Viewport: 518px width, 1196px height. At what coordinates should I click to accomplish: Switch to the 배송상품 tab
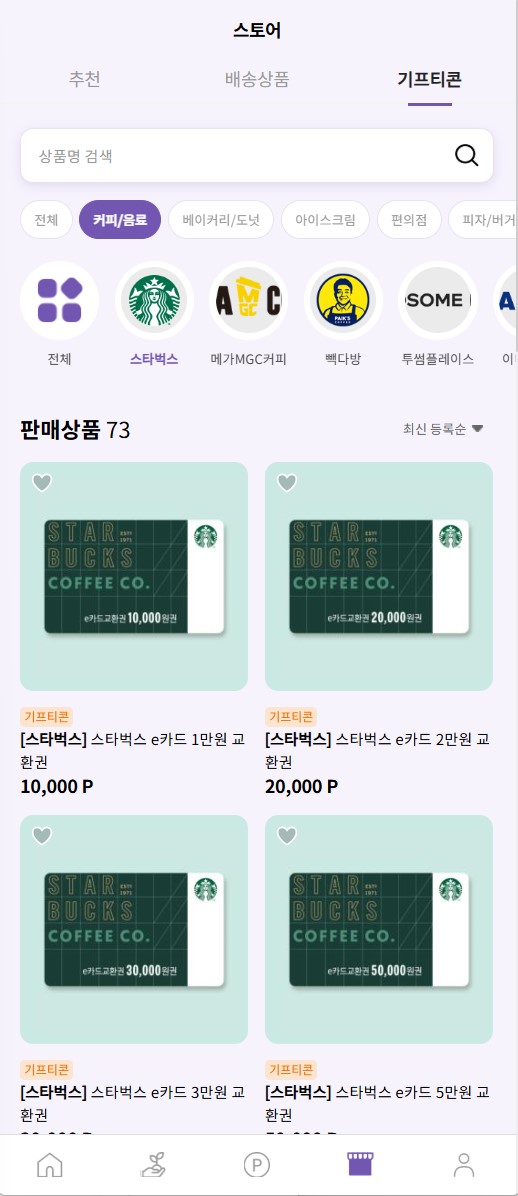point(257,79)
